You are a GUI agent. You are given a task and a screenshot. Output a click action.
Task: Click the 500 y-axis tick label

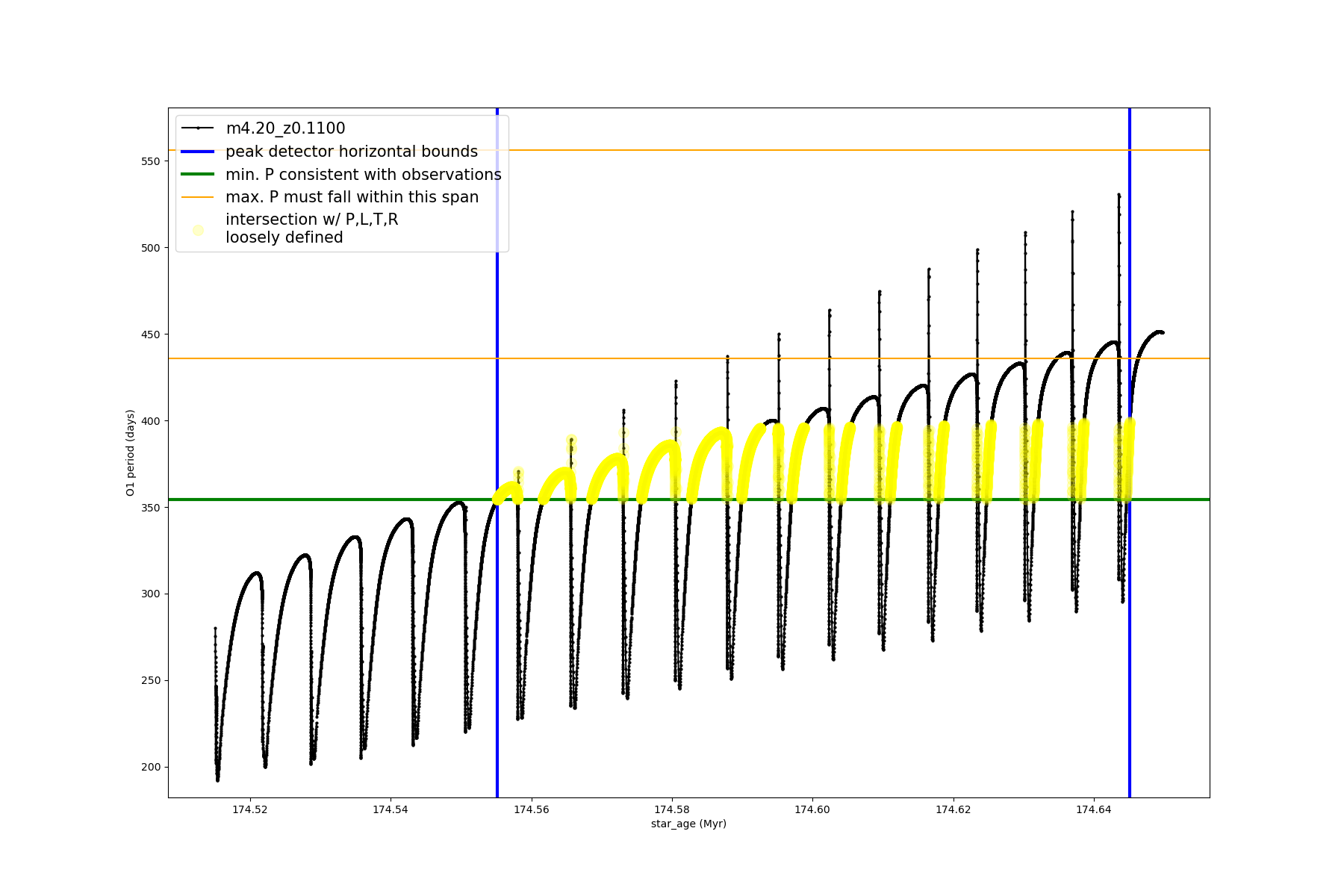151,248
